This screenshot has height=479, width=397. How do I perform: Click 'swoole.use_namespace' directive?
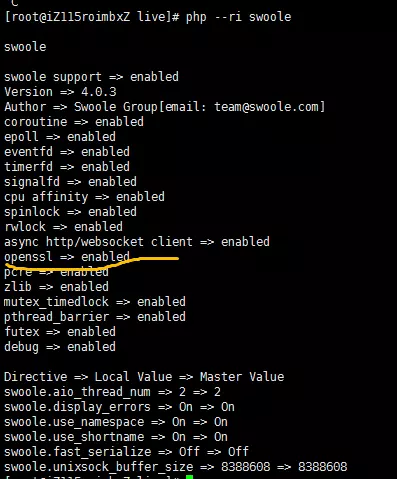coord(74,422)
